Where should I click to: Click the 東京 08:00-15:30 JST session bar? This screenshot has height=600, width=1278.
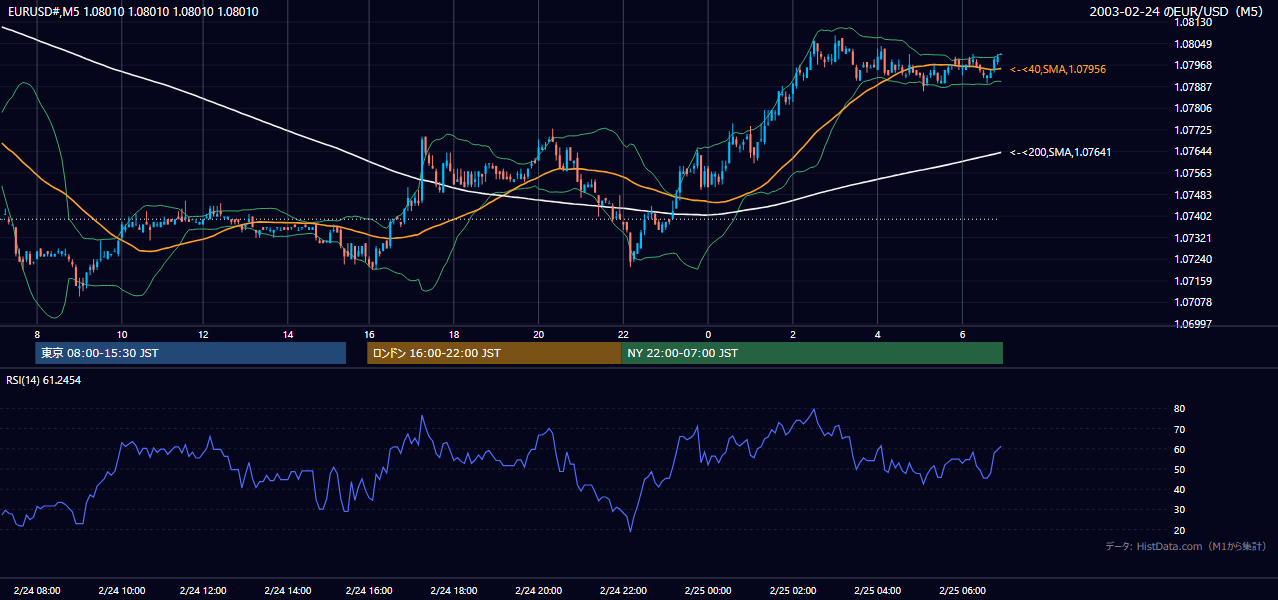(190, 353)
